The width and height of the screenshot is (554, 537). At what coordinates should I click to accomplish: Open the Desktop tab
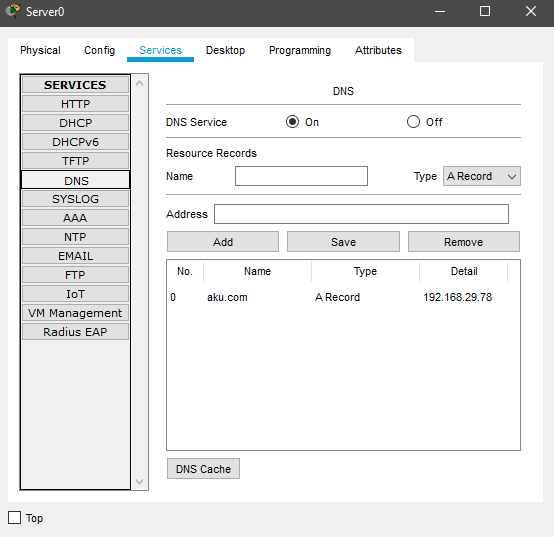(225, 50)
